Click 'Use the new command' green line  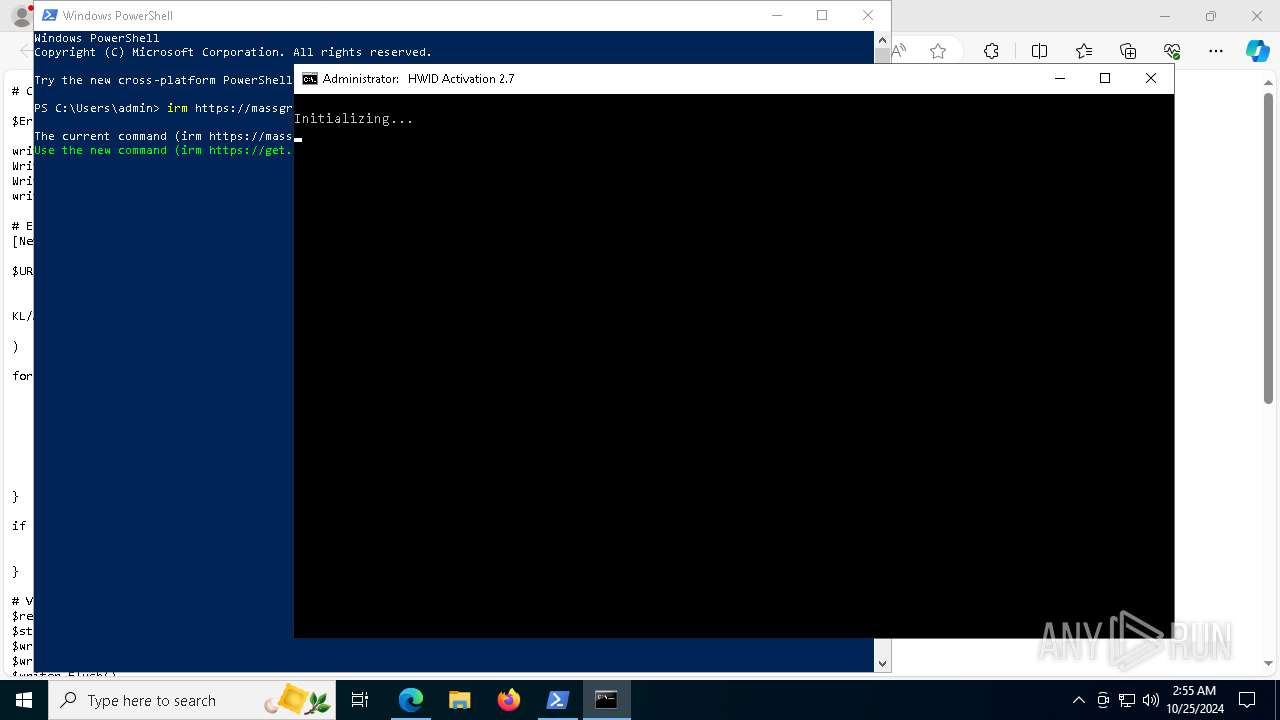[163, 150]
